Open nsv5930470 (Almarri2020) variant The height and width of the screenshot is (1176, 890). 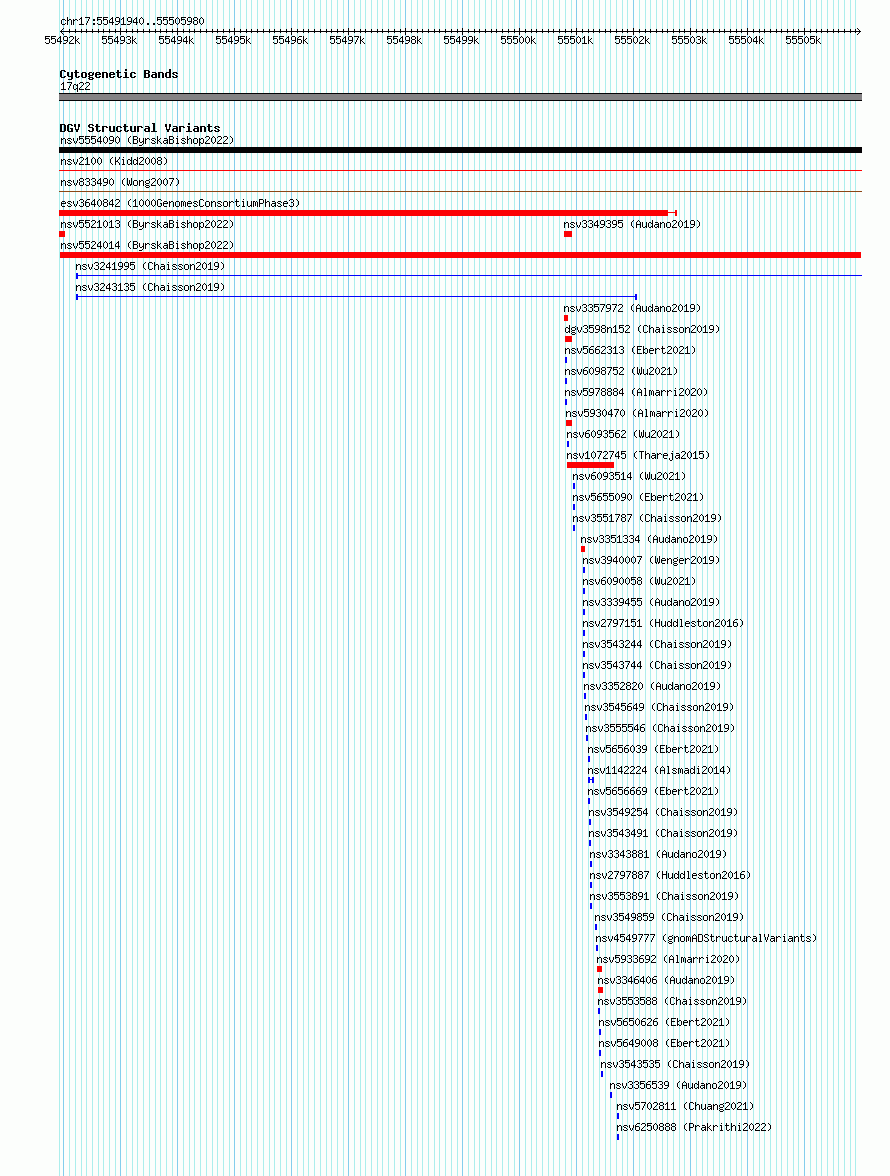(x=637, y=413)
